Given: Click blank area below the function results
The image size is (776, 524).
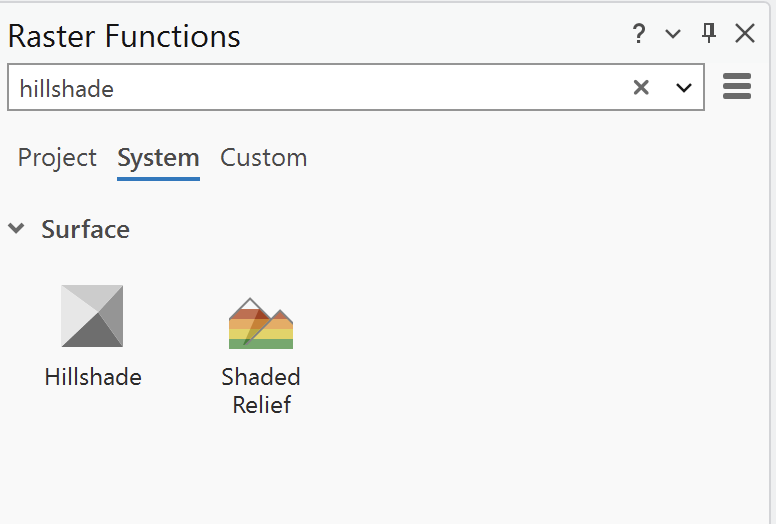Looking at the screenshot, I should [x=386, y=470].
